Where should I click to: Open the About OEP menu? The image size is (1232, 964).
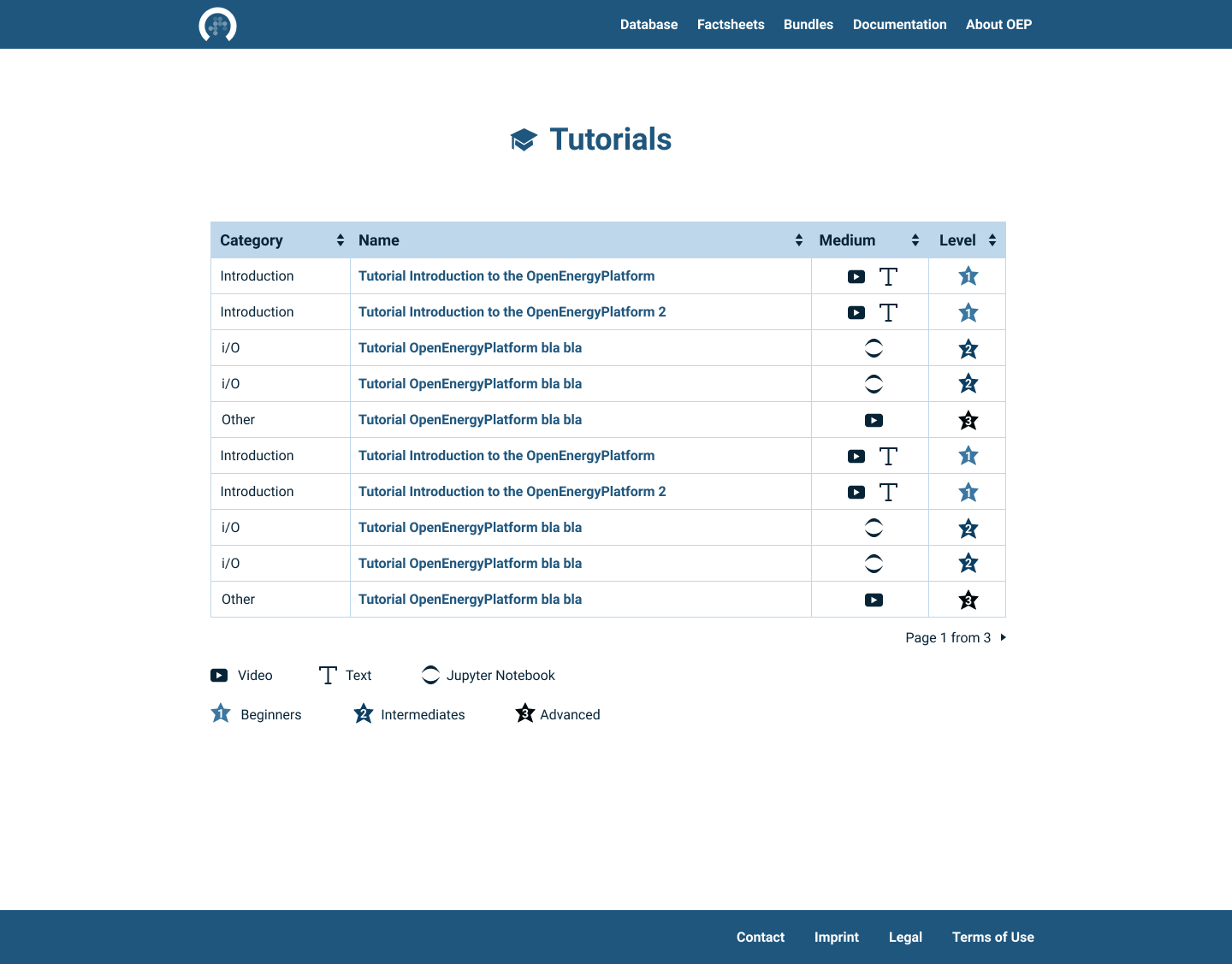click(x=998, y=24)
